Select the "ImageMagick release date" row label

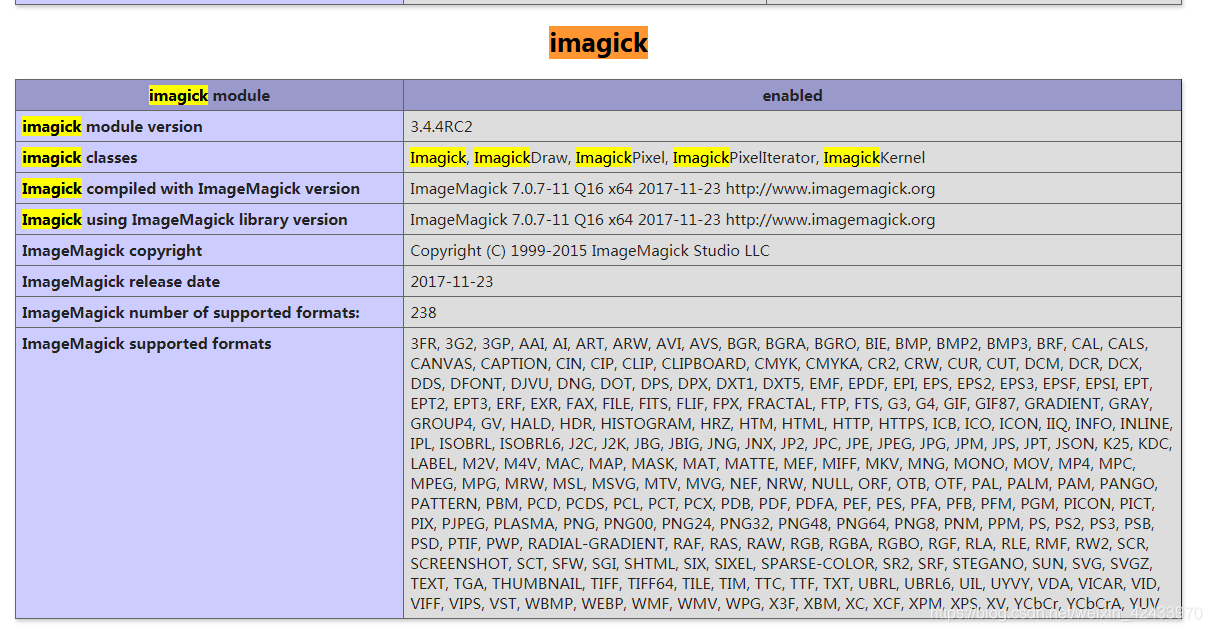click(121, 282)
